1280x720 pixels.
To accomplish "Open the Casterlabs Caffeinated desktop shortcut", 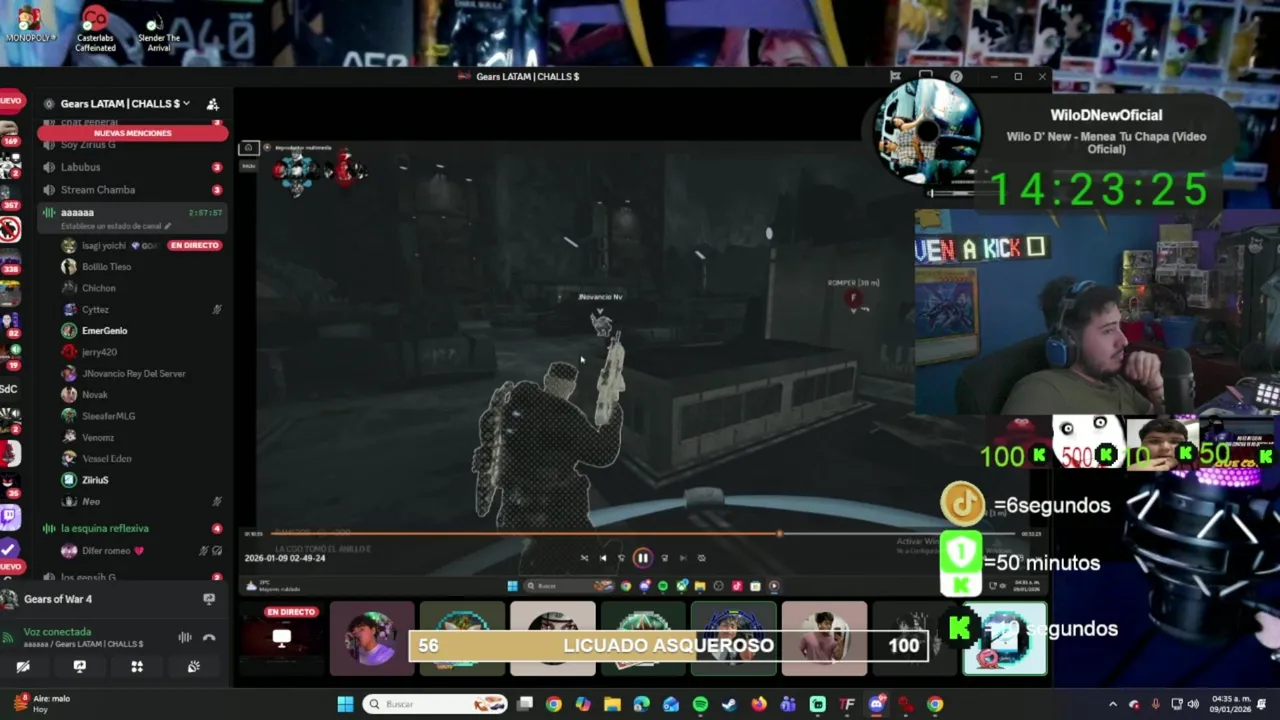I will pyautogui.click(x=95, y=28).
